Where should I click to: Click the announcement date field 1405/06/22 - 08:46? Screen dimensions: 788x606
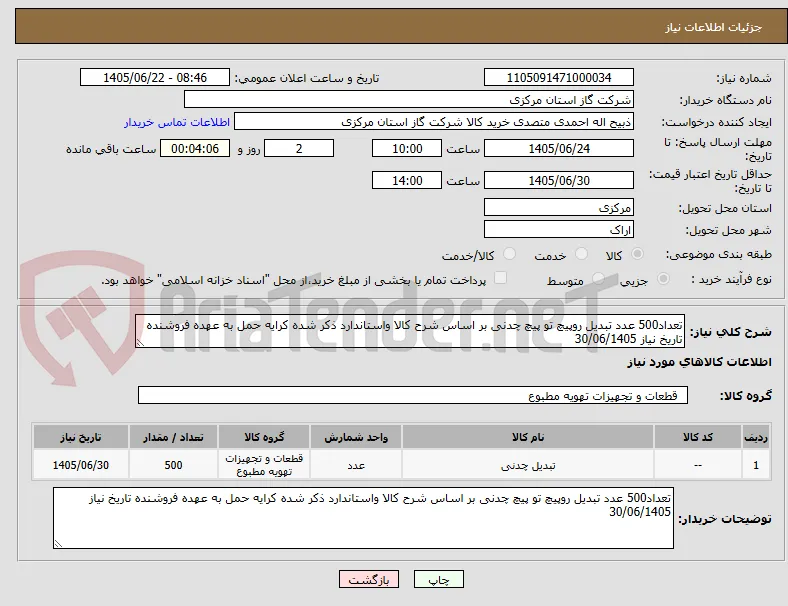[155, 77]
